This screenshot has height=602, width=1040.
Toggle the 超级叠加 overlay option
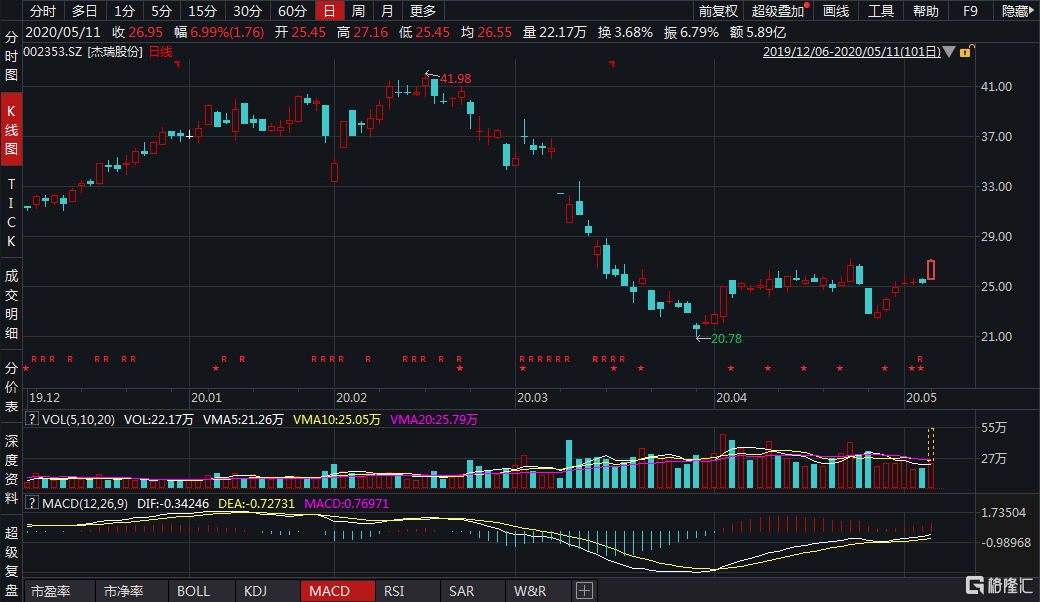[777, 11]
